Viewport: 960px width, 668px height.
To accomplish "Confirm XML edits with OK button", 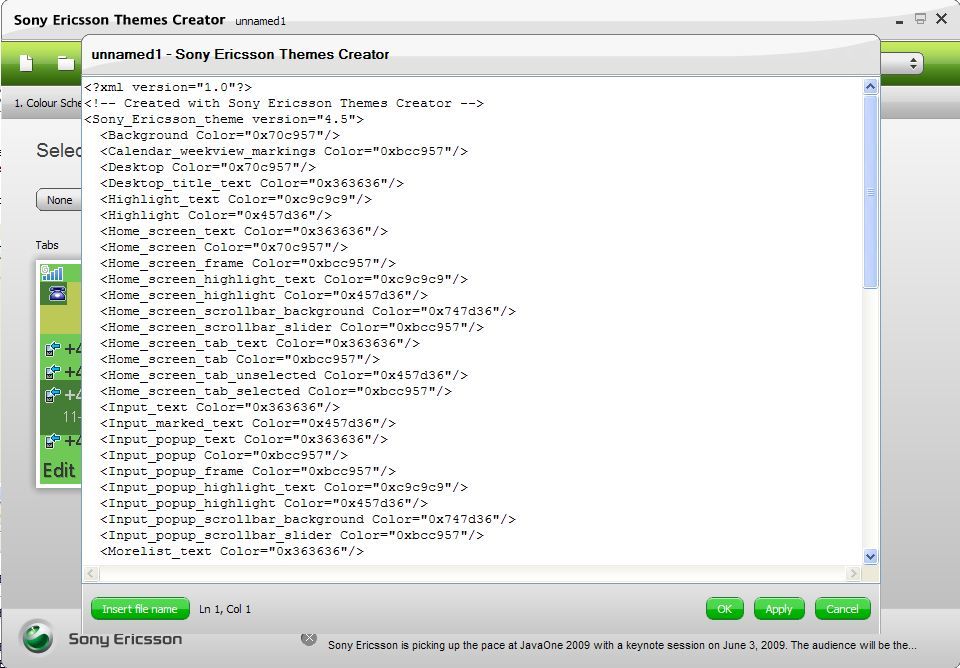I will tap(724, 609).
